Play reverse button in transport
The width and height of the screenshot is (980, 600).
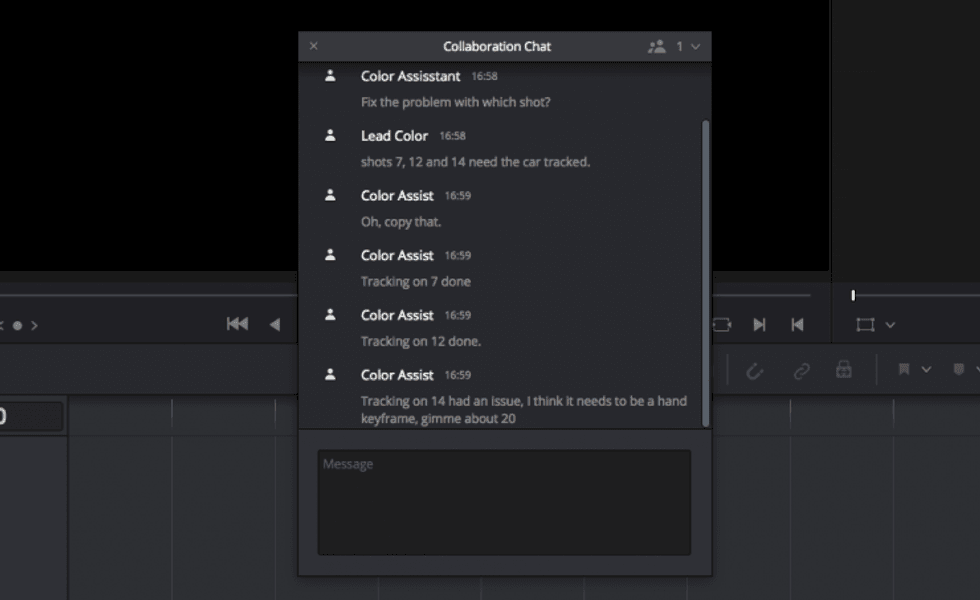point(275,324)
